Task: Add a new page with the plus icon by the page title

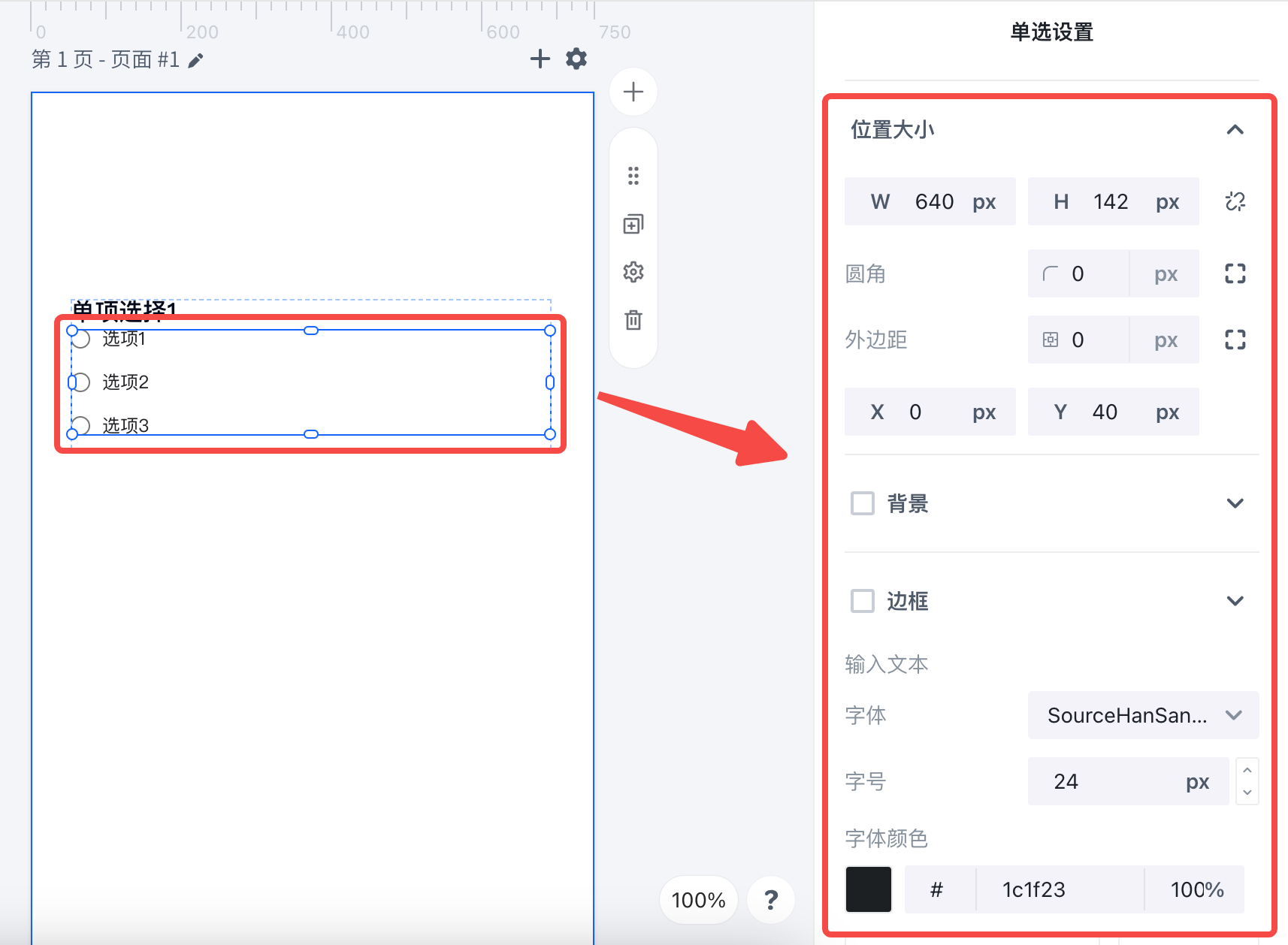Action: tap(540, 59)
